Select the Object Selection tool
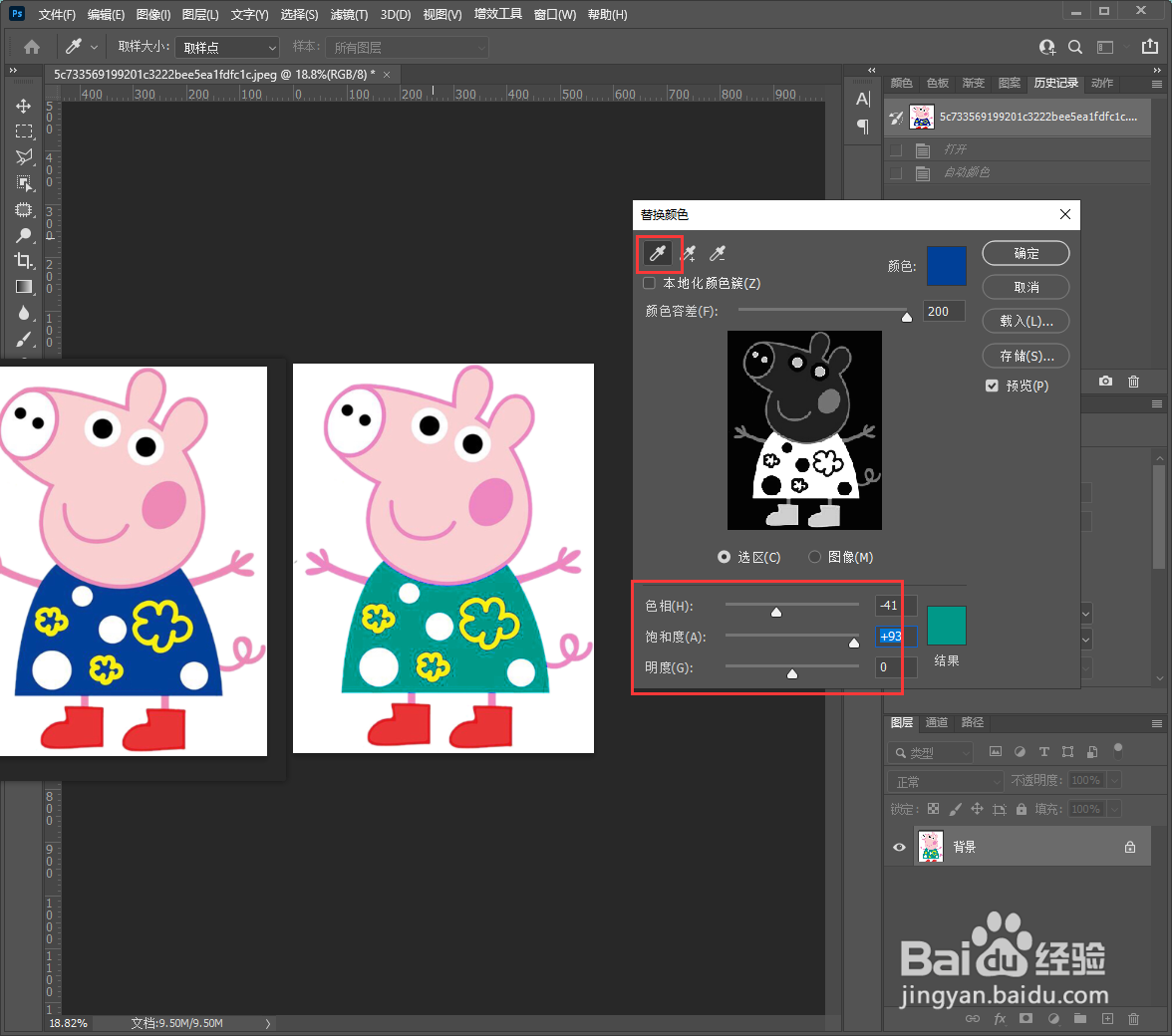The width and height of the screenshot is (1172, 1036). tap(24, 183)
